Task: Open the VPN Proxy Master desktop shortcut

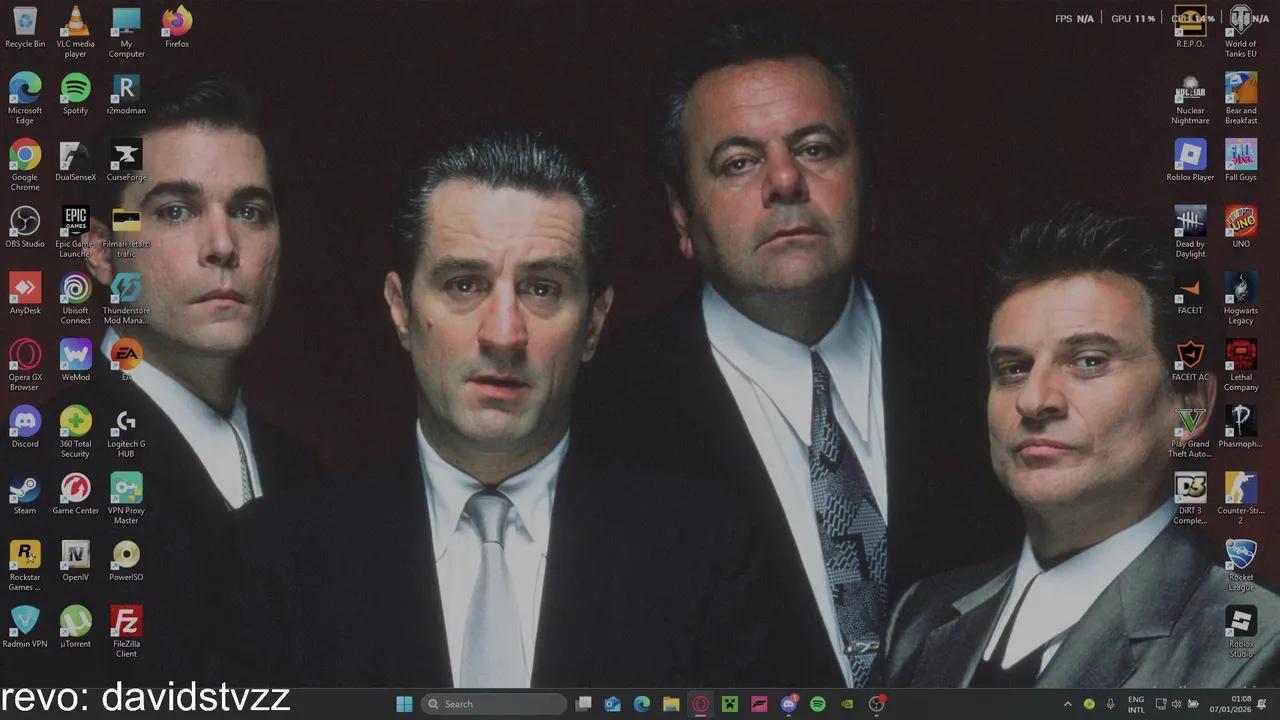Action: click(x=126, y=499)
